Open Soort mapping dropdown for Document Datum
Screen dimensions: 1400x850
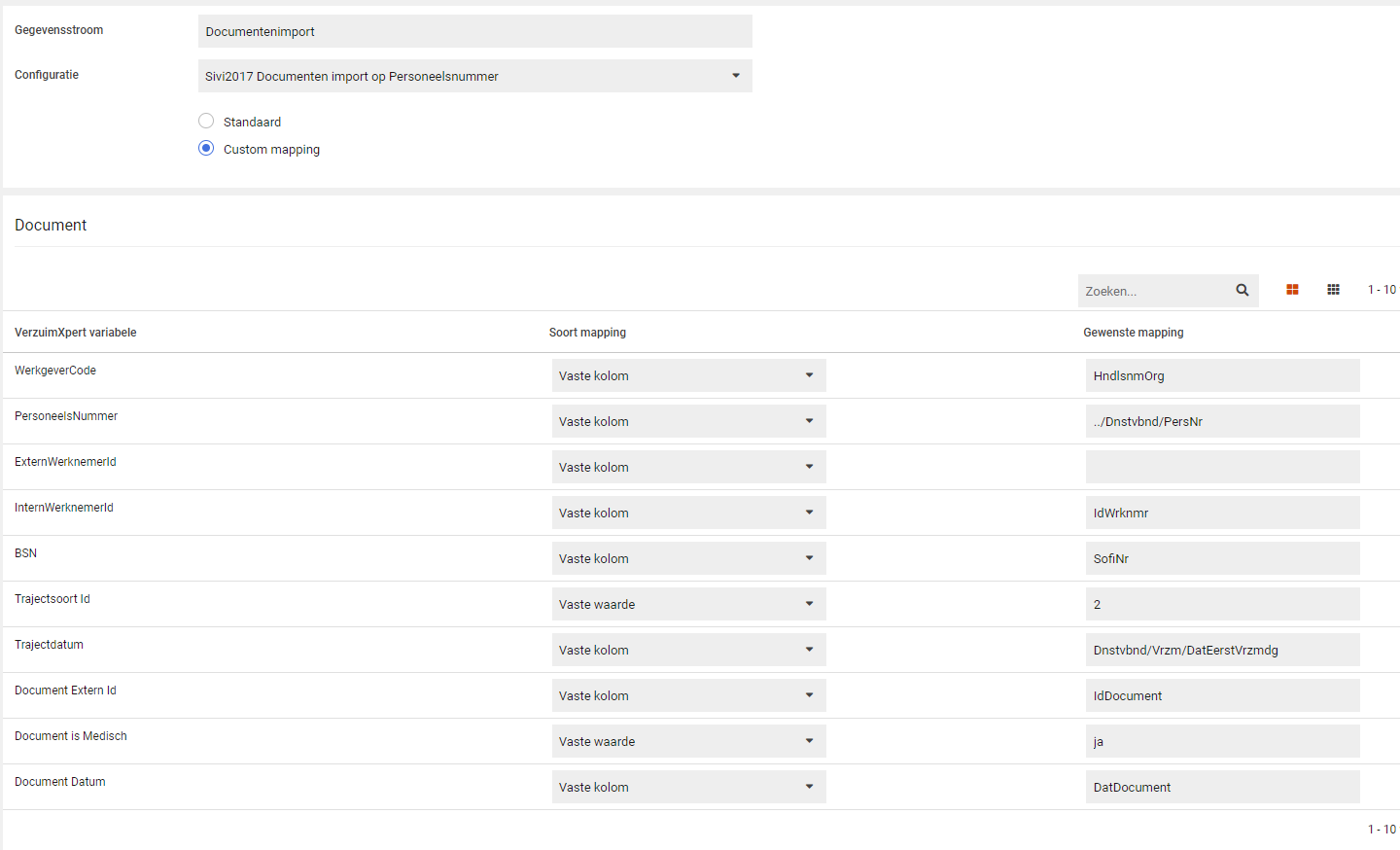(688, 787)
